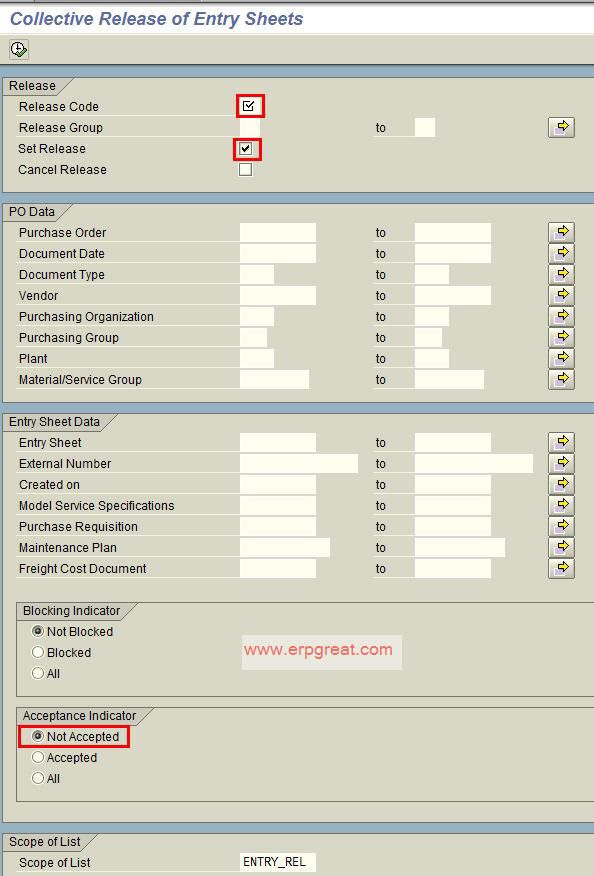Untick the Set Release checkbox

(245, 149)
